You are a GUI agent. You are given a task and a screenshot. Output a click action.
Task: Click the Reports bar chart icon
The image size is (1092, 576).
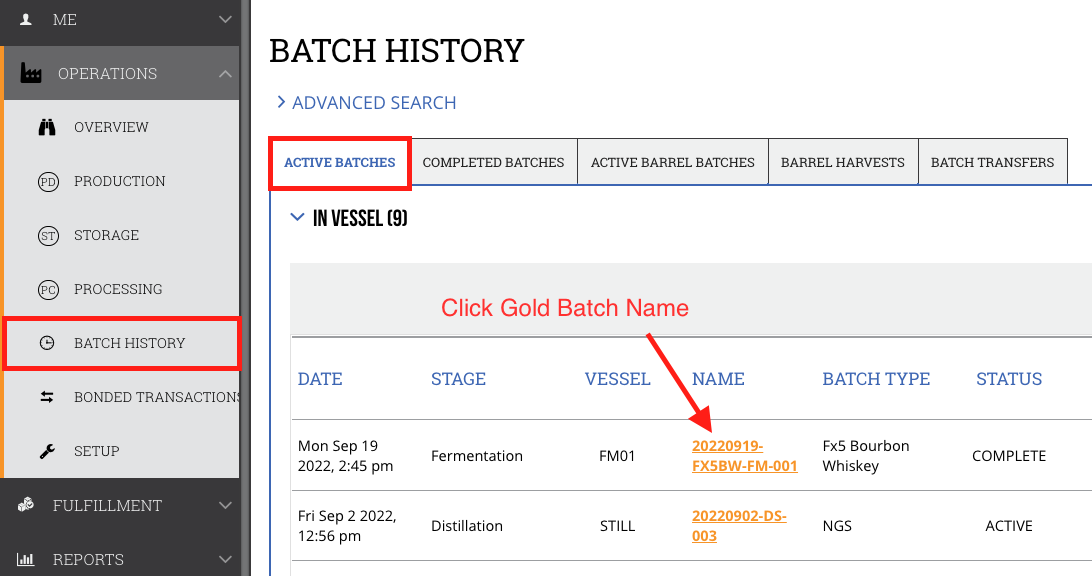click(26, 559)
